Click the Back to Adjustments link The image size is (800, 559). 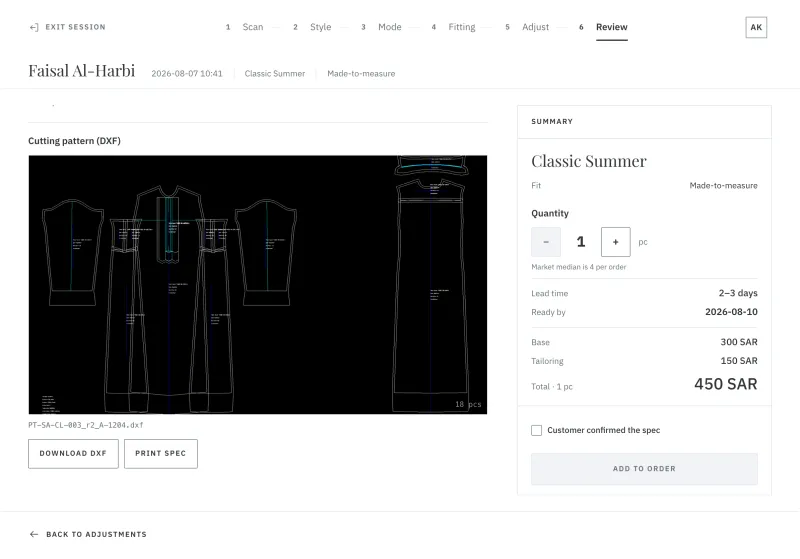pos(88,534)
